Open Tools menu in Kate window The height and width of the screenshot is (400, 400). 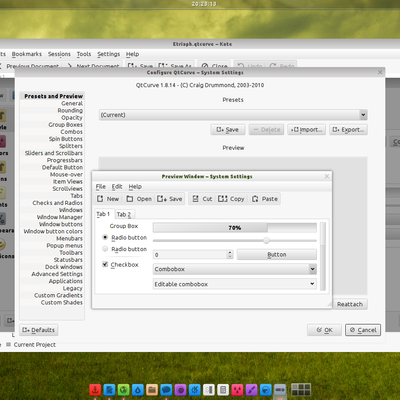point(84,54)
